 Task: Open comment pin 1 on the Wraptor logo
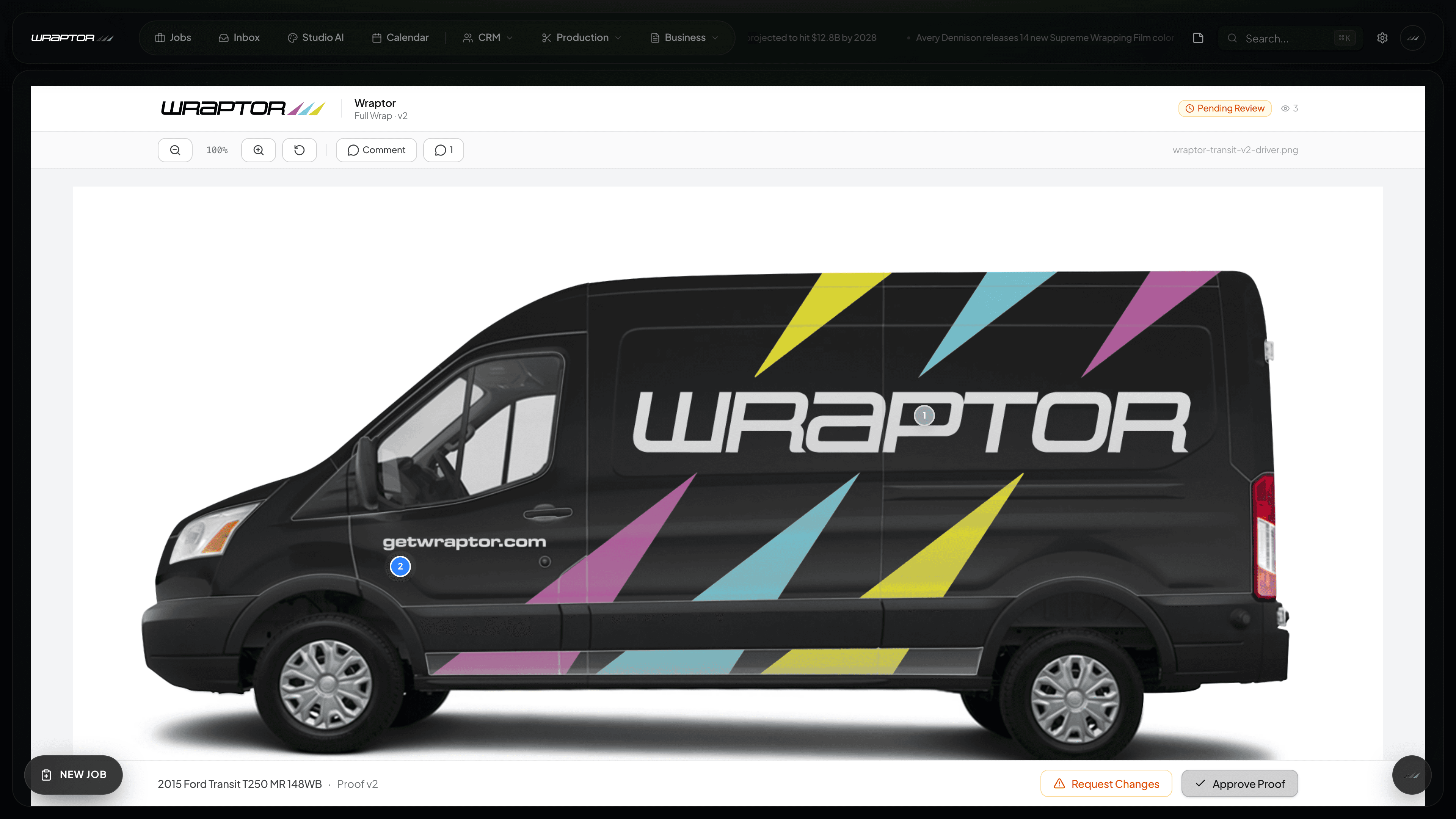pos(924,416)
